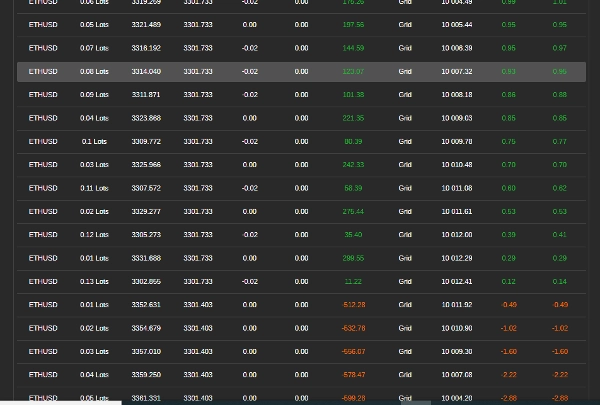Screen dimensions: 600x405
Task: Click the profit value 276.44
Action: 353,211
